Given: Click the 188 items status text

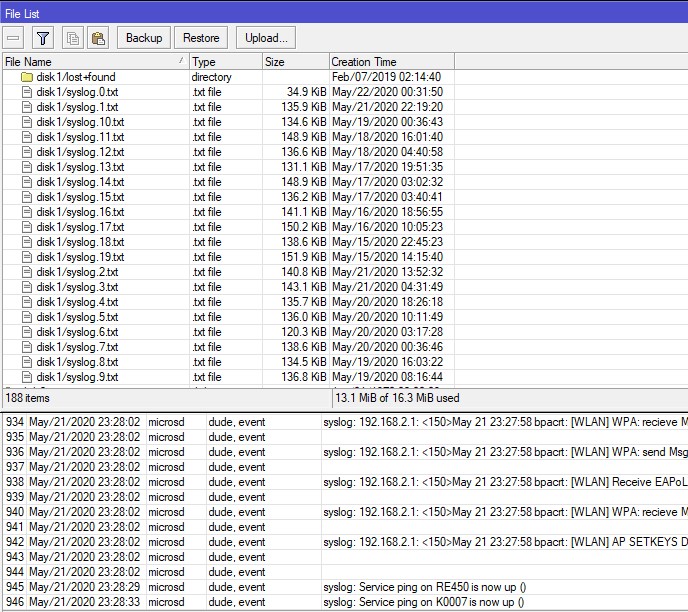Looking at the screenshot, I should tap(27, 398).
